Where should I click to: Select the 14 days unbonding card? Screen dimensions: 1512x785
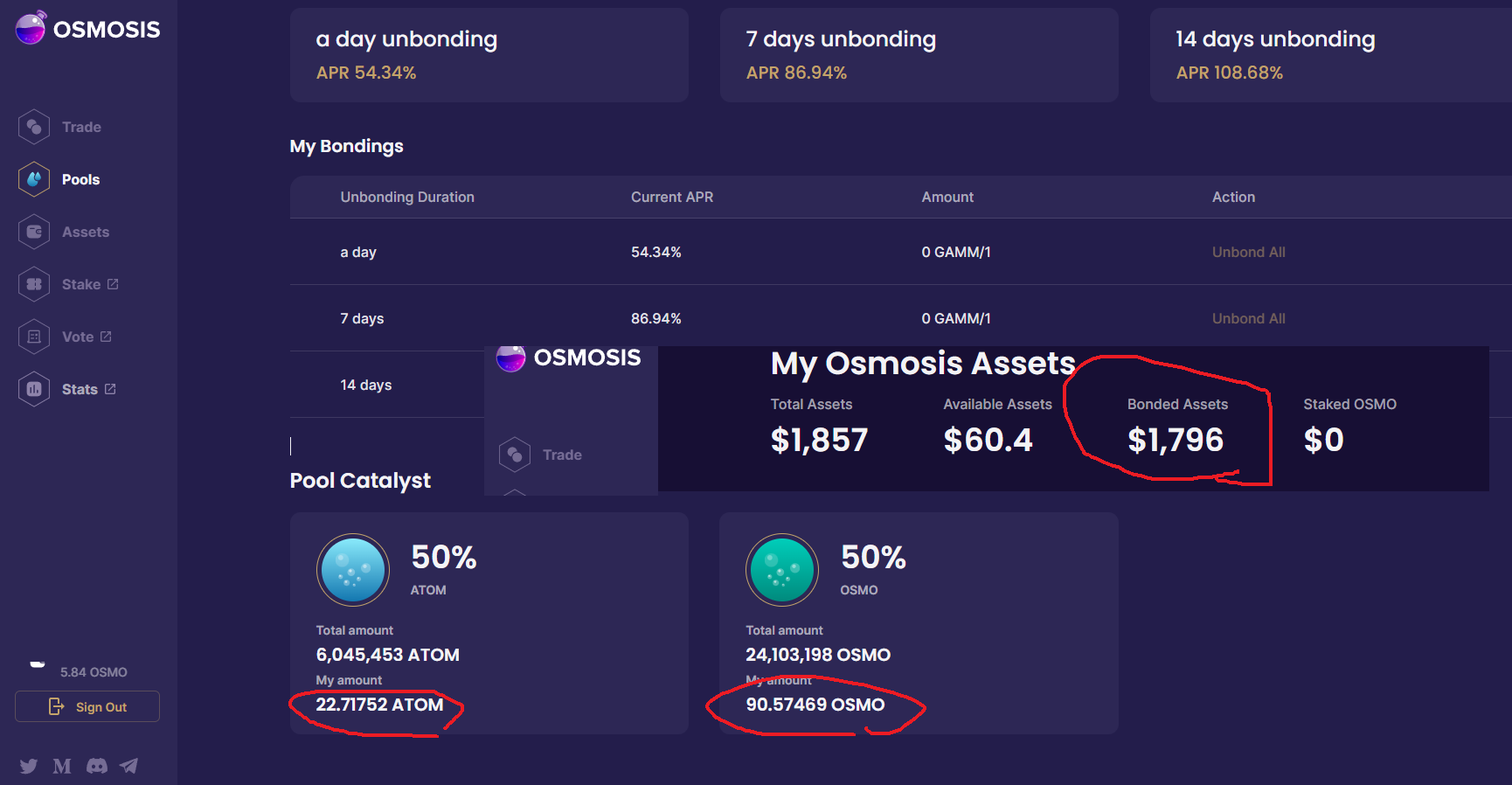pyautogui.click(x=1331, y=55)
